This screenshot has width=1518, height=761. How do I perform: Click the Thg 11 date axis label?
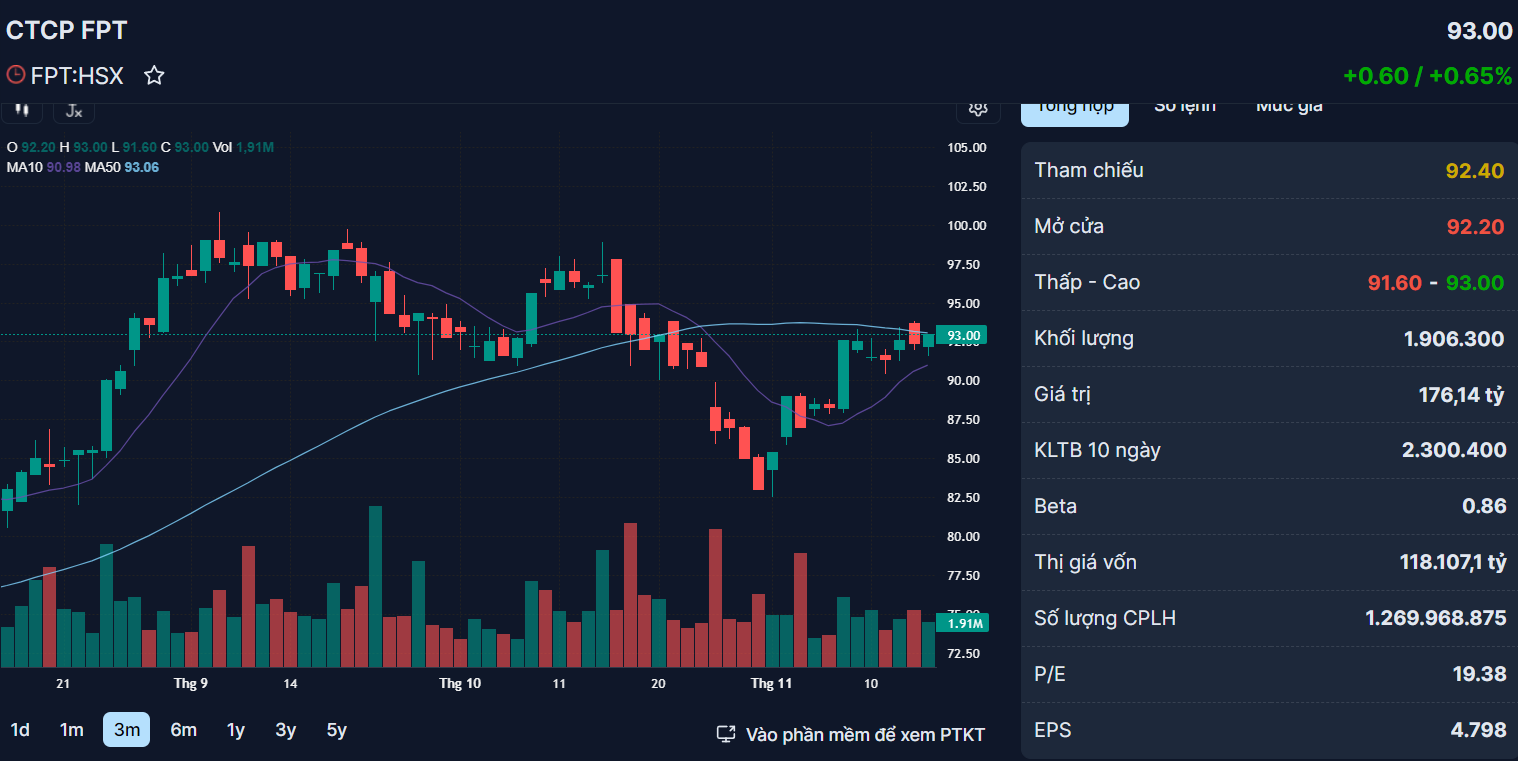(x=771, y=684)
